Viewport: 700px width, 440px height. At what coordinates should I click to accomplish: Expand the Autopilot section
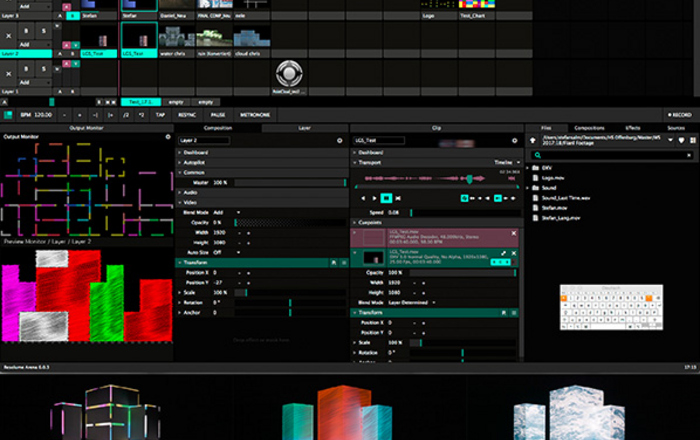click(x=195, y=161)
